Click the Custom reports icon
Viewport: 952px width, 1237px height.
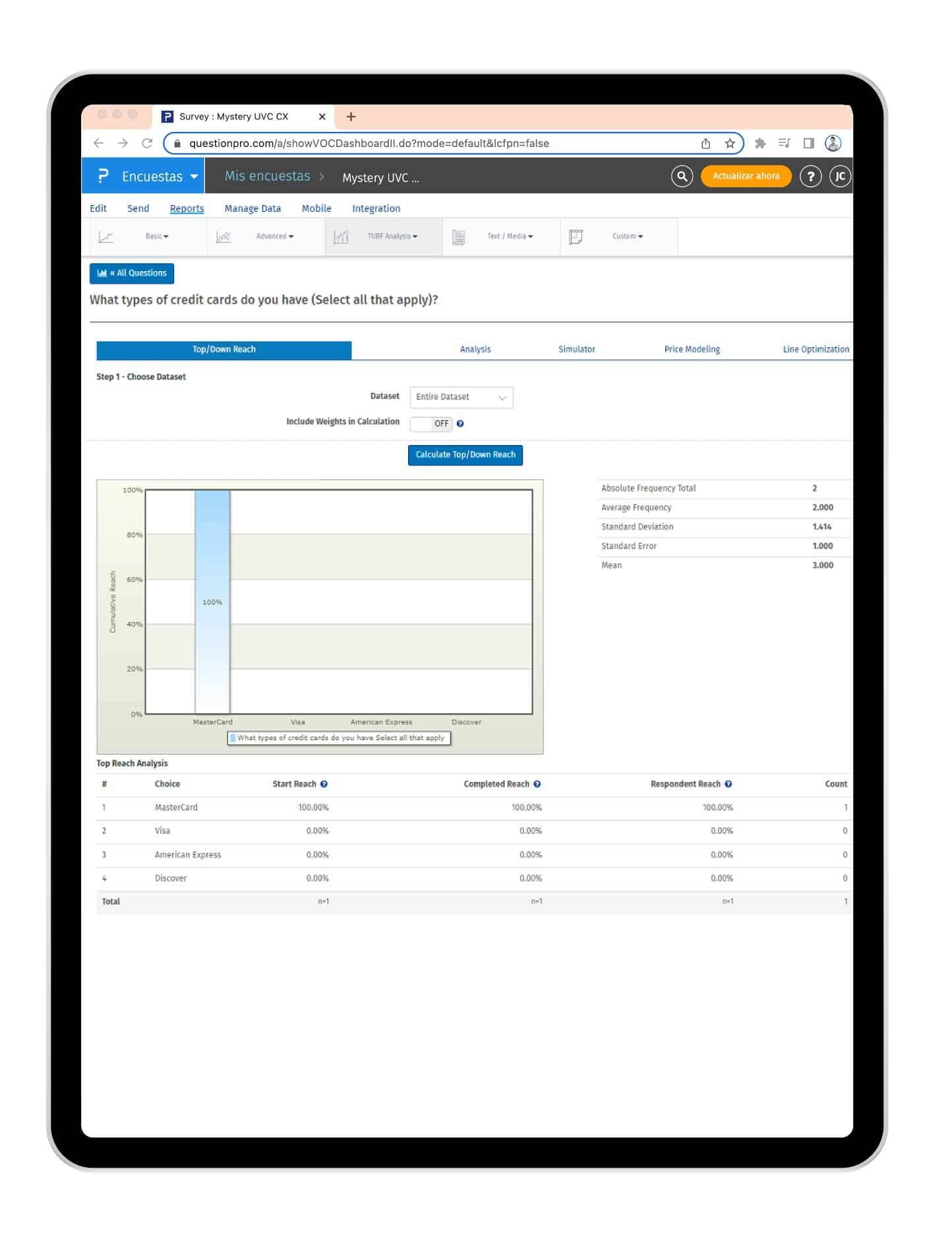coord(576,237)
